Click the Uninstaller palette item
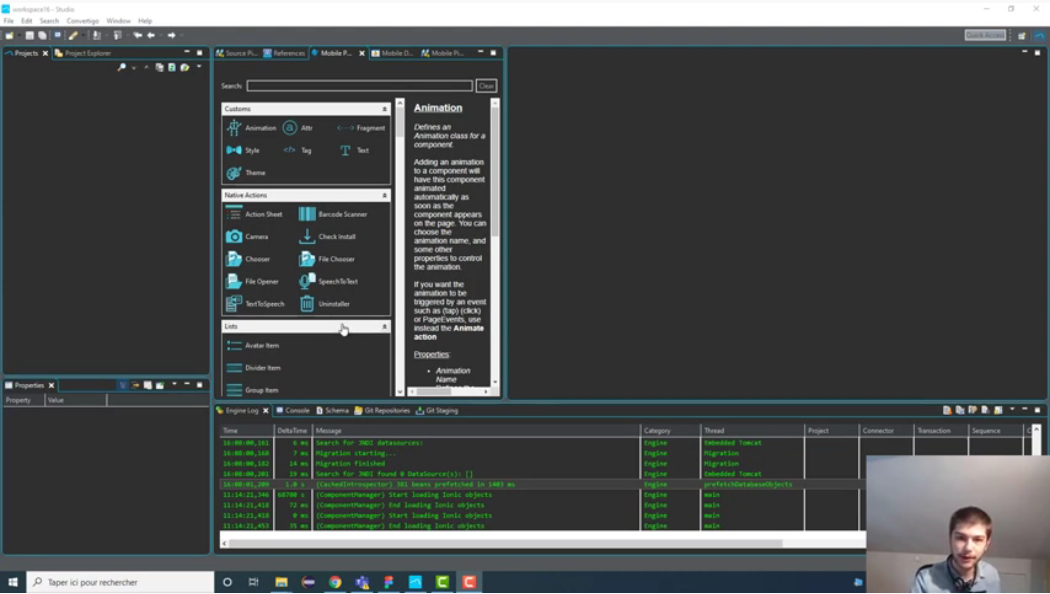This screenshot has width=1050, height=594. click(x=325, y=304)
